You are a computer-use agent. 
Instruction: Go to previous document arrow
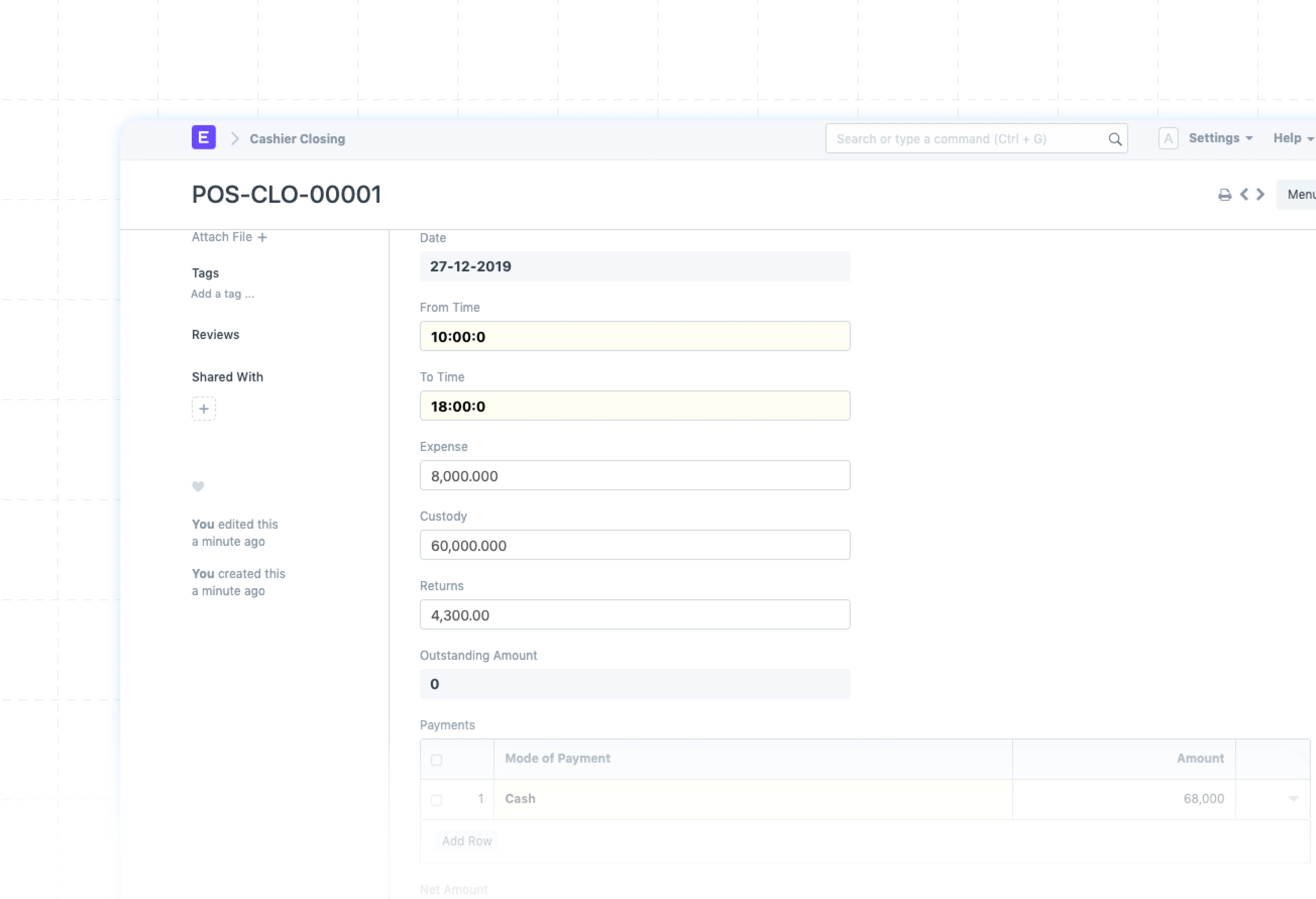point(1244,194)
